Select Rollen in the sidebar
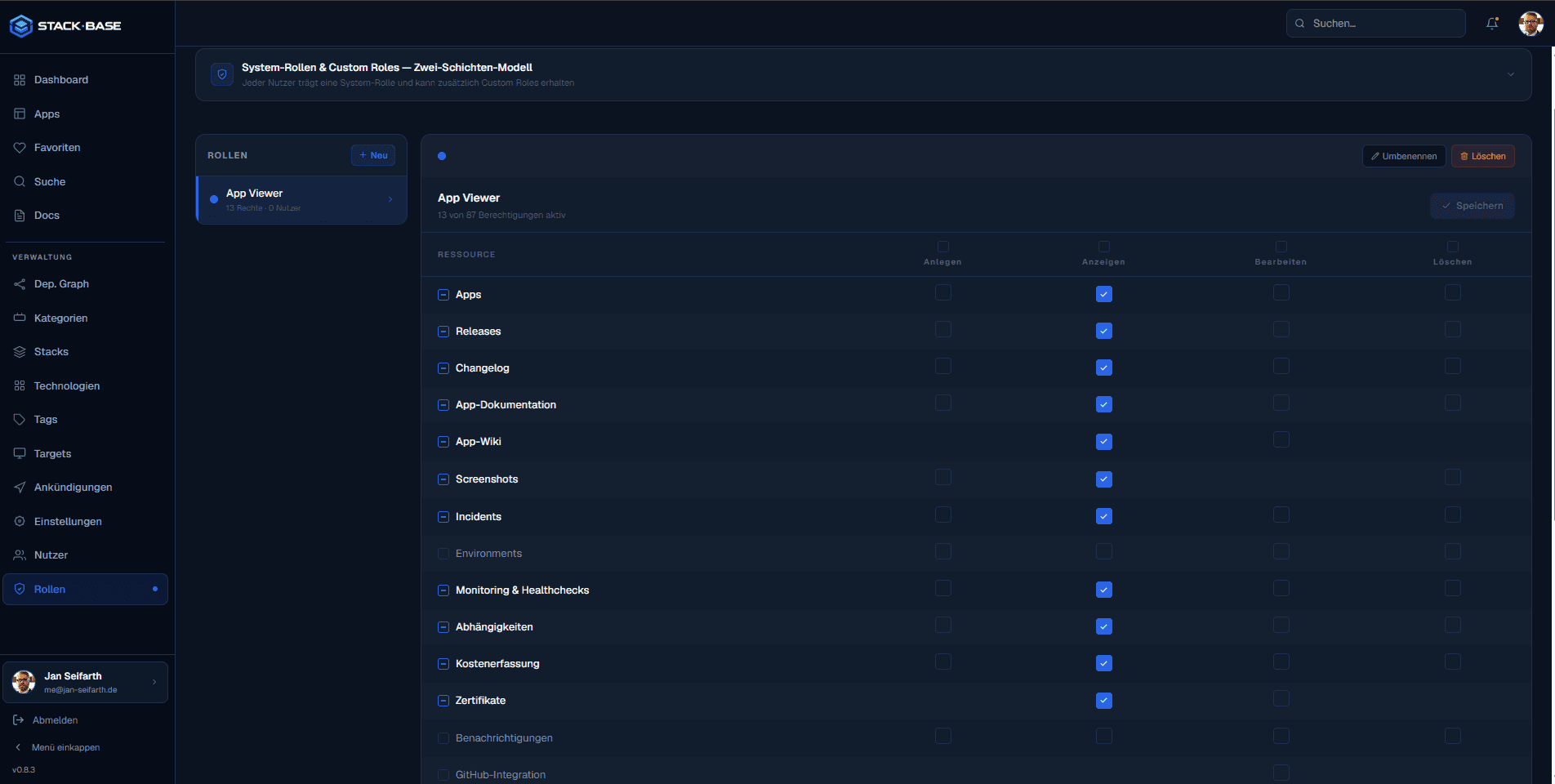Screen dimensions: 1555x784 (x=86, y=590)
